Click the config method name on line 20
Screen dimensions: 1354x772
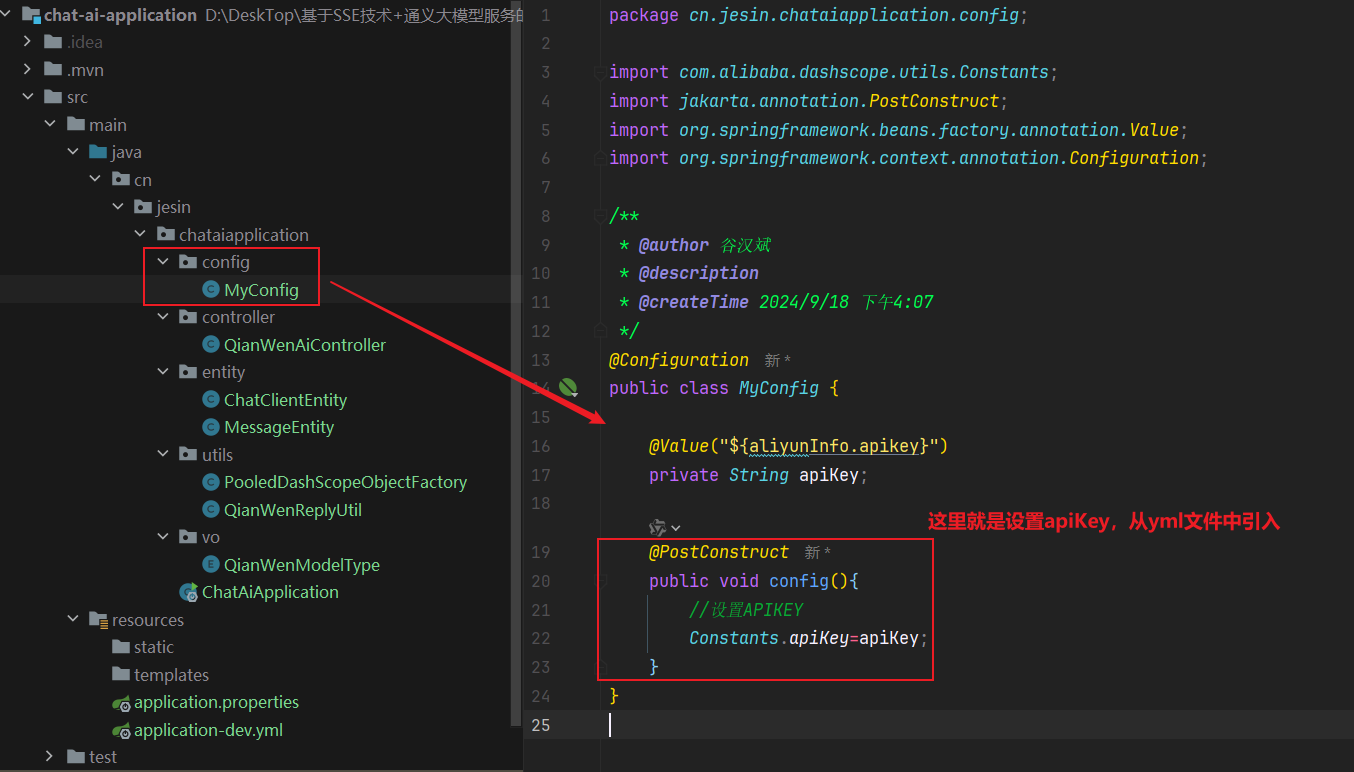(x=799, y=581)
